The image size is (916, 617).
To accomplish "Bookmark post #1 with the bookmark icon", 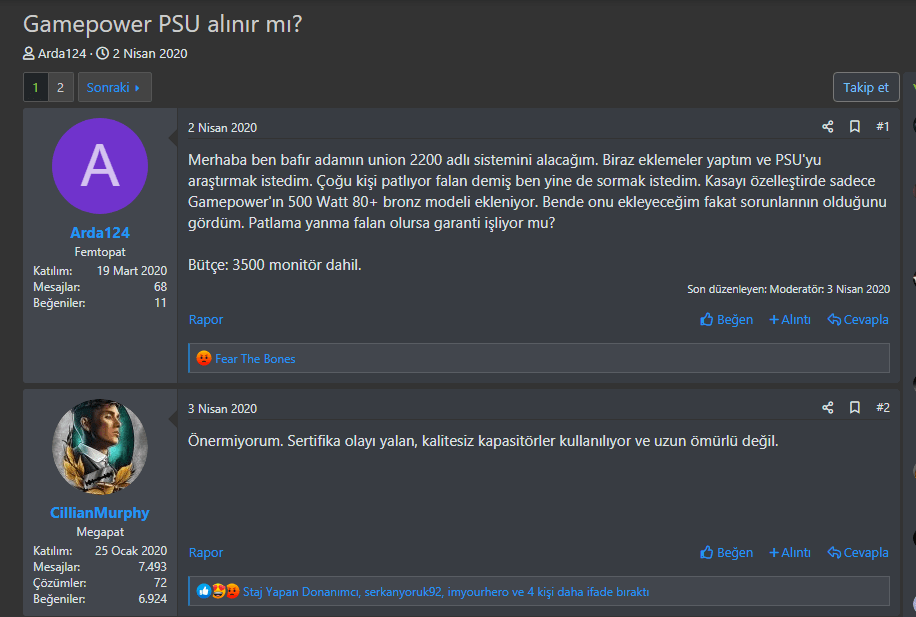I will (x=855, y=127).
